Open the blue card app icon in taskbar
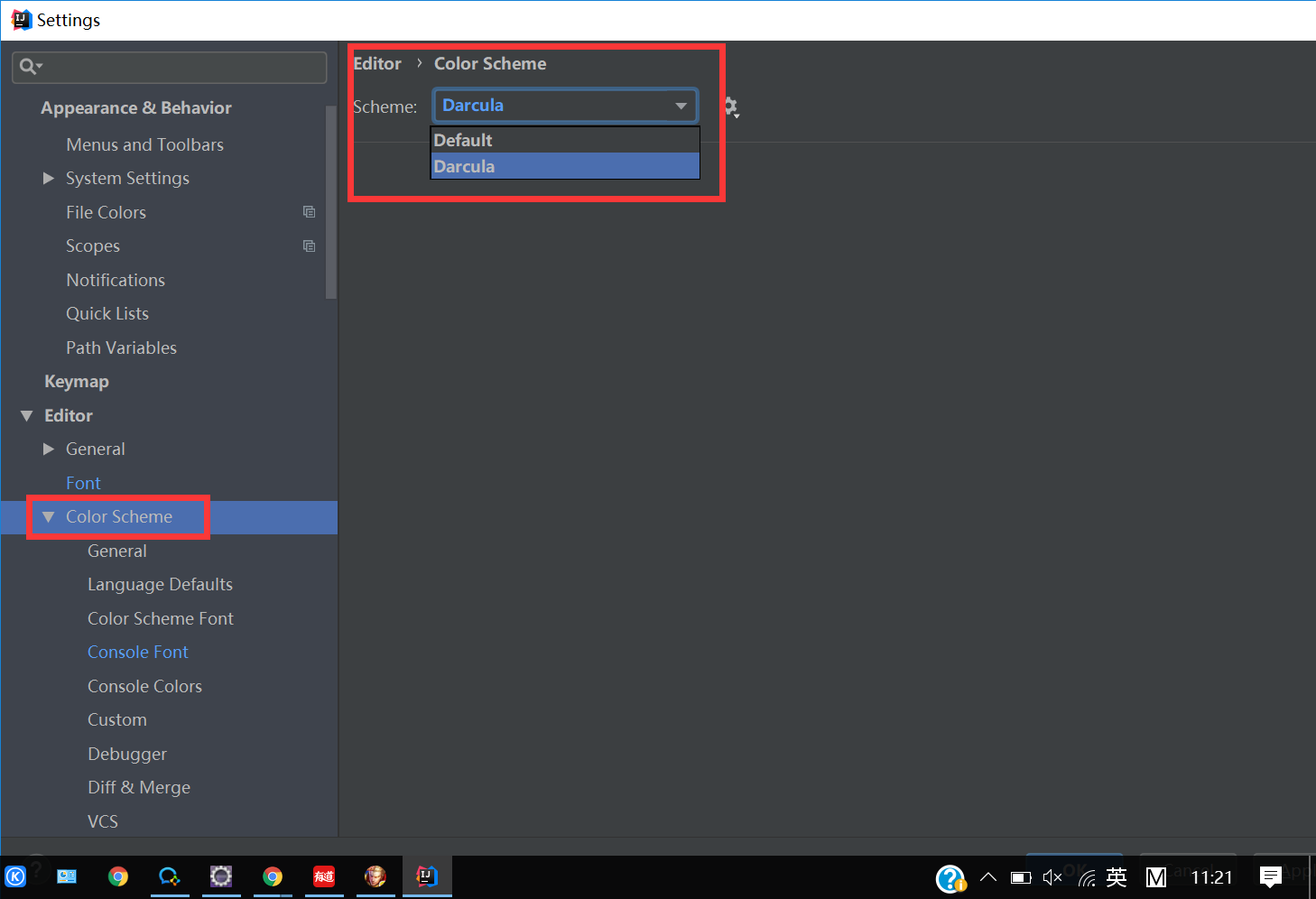This screenshot has width=1316, height=899. (x=67, y=876)
